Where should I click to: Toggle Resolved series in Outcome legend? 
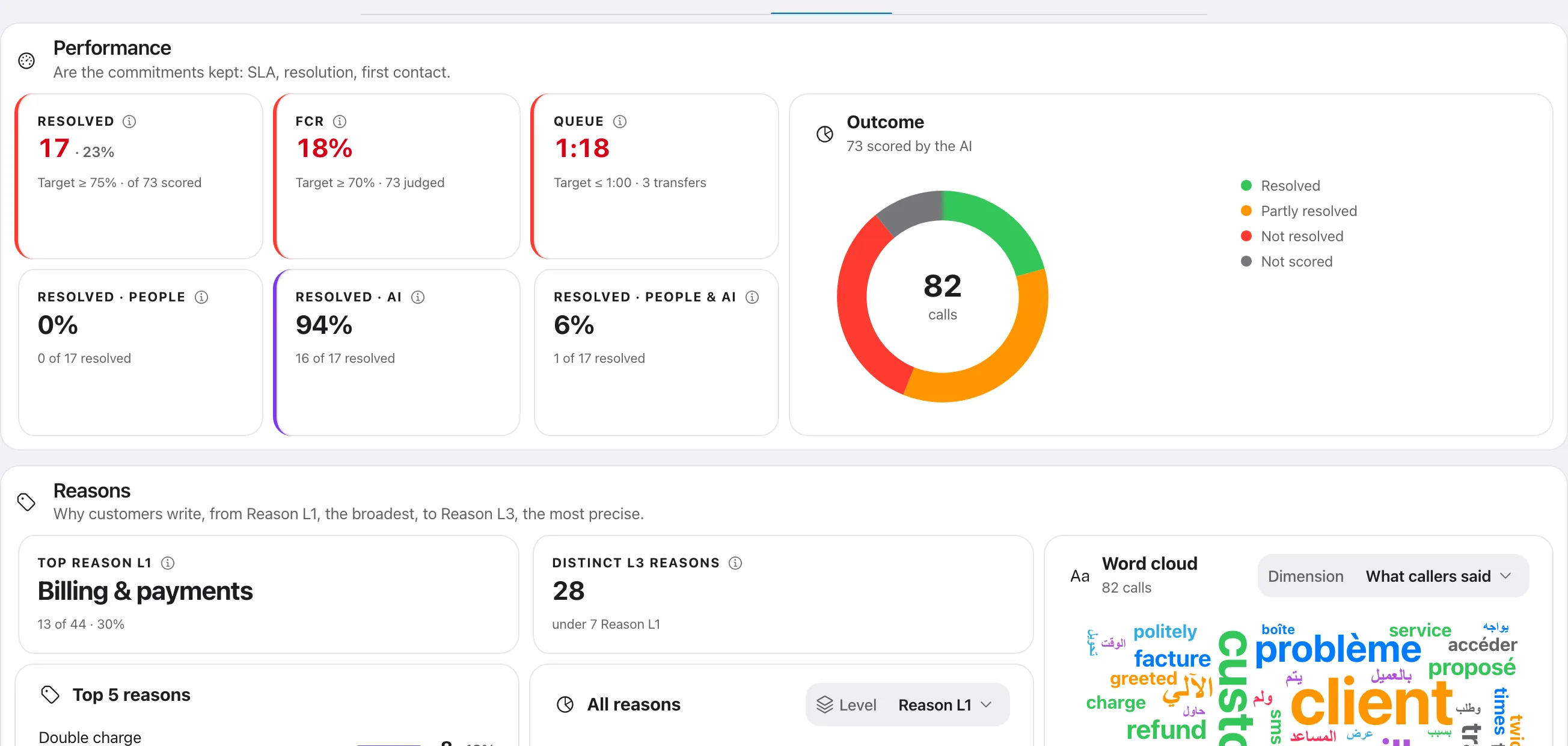[1281, 186]
